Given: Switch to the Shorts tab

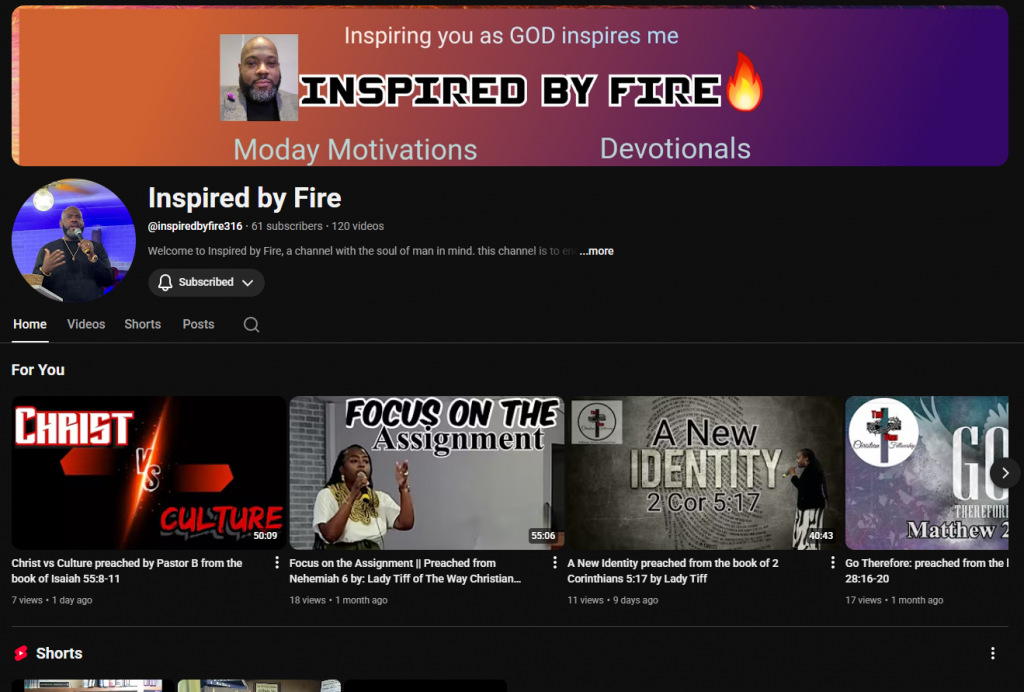Looking at the screenshot, I should (x=142, y=324).
